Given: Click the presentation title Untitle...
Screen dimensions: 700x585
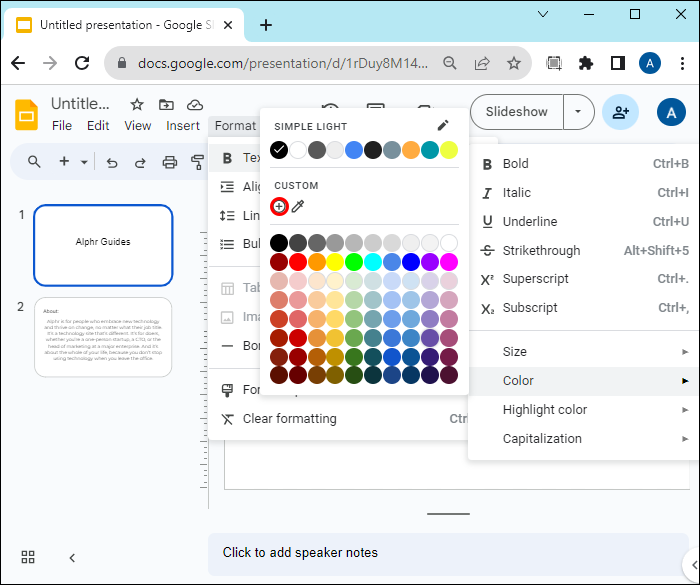Looking at the screenshot, I should (80, 104).
